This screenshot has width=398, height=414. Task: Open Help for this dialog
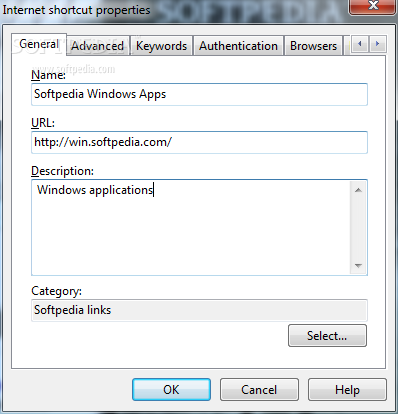[347, 389]
